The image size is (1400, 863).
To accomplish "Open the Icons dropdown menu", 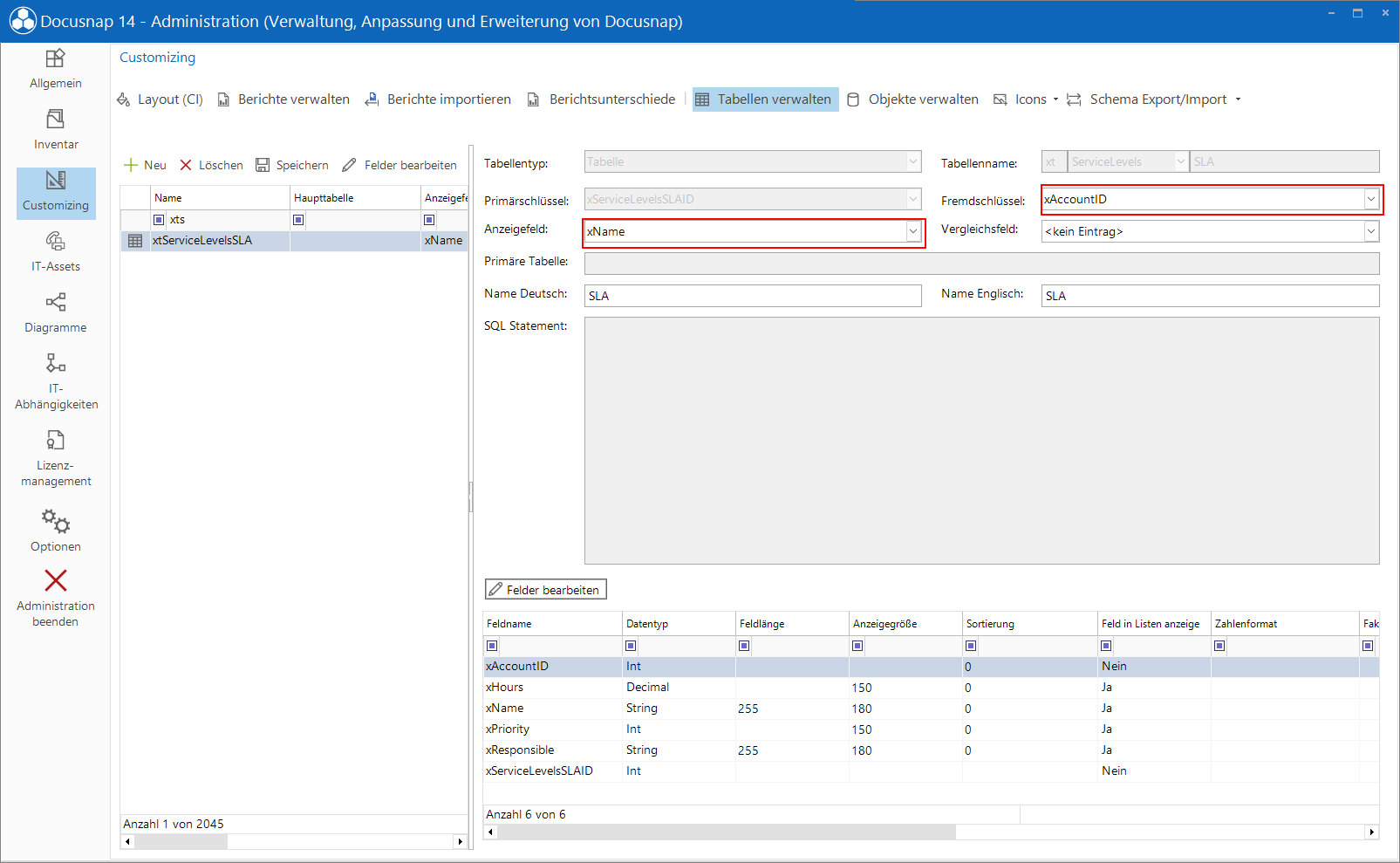I will point(1026,99).
